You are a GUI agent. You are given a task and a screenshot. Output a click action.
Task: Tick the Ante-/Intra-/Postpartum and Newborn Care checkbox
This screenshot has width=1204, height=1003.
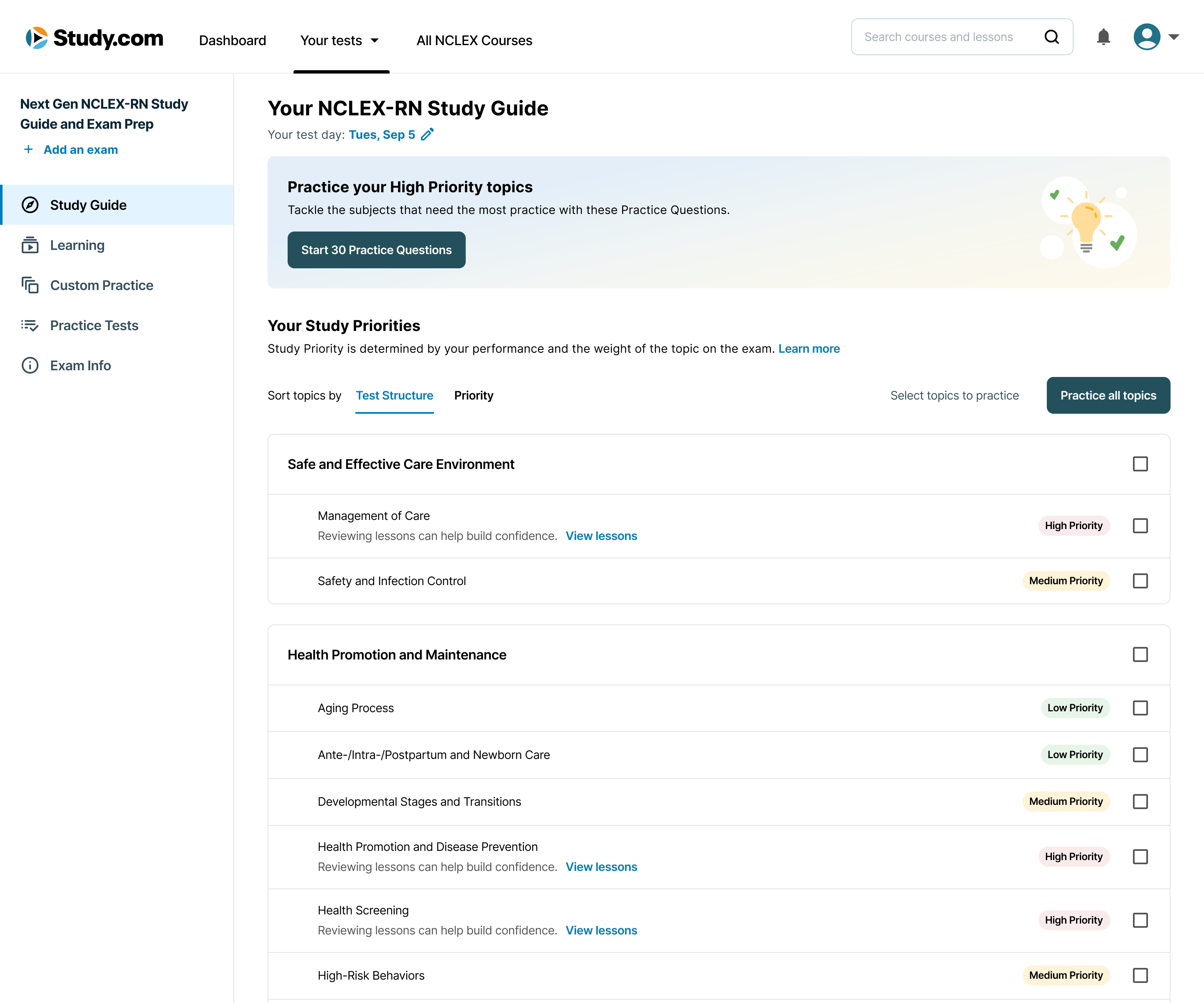click(x=1140, y=755)
